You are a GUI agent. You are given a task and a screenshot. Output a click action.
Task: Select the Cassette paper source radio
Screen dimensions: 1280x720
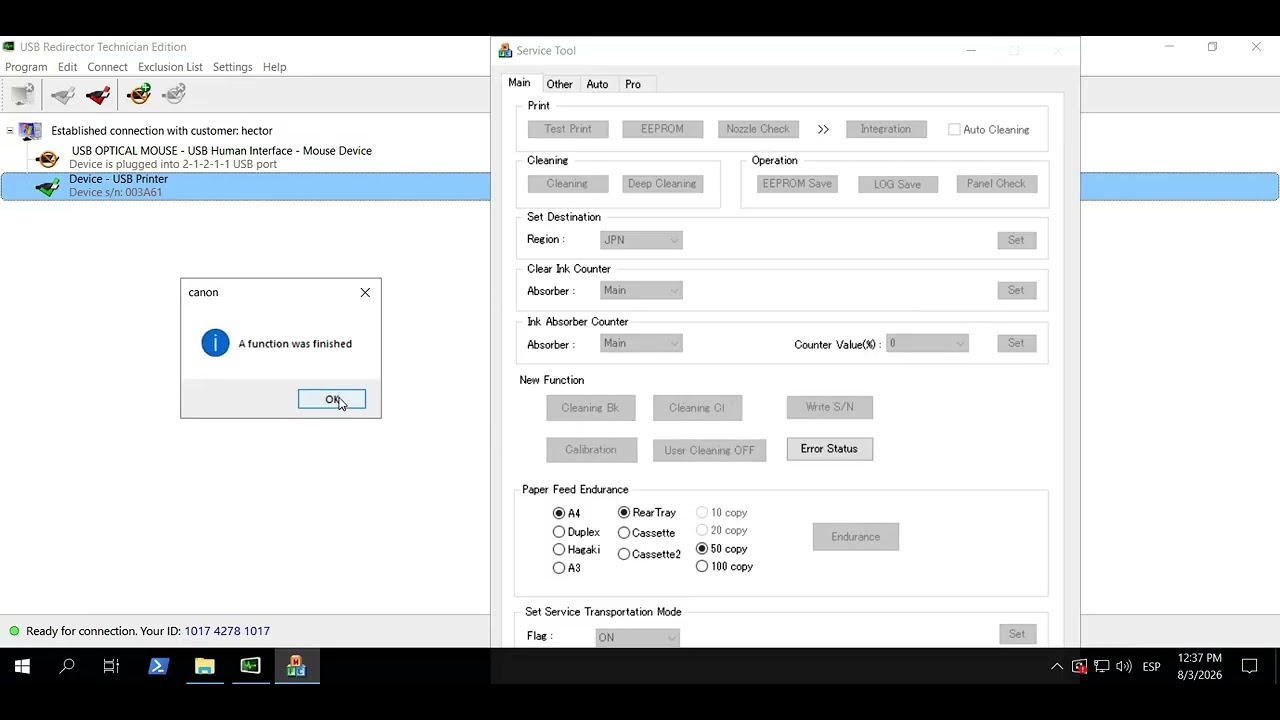click(x=624, y=533)
